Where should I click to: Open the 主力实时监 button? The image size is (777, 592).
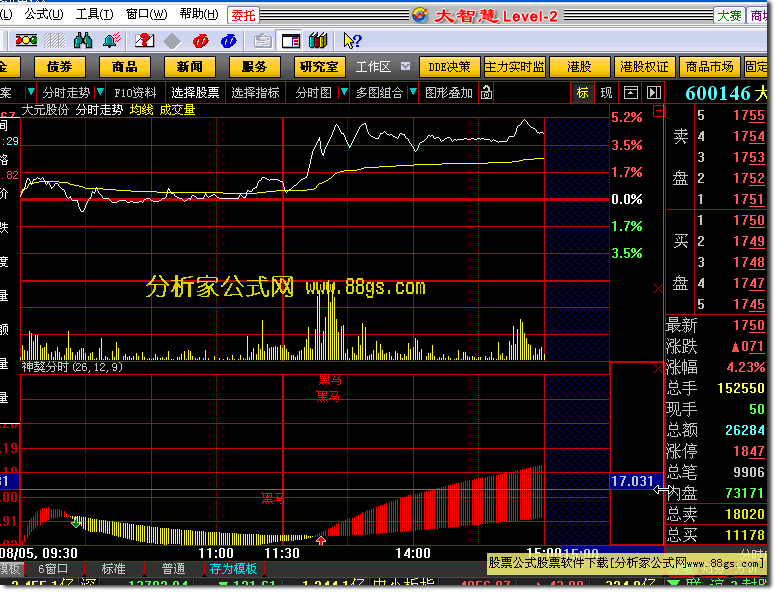(514, 66)
